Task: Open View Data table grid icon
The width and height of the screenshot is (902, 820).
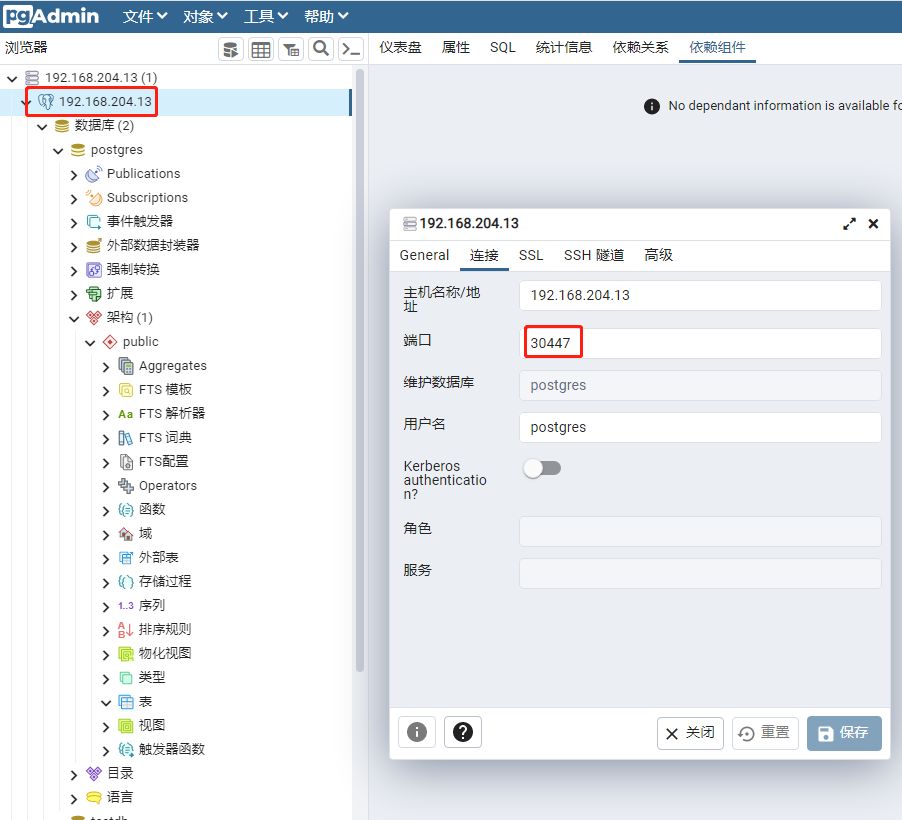Action: [261, 49]
